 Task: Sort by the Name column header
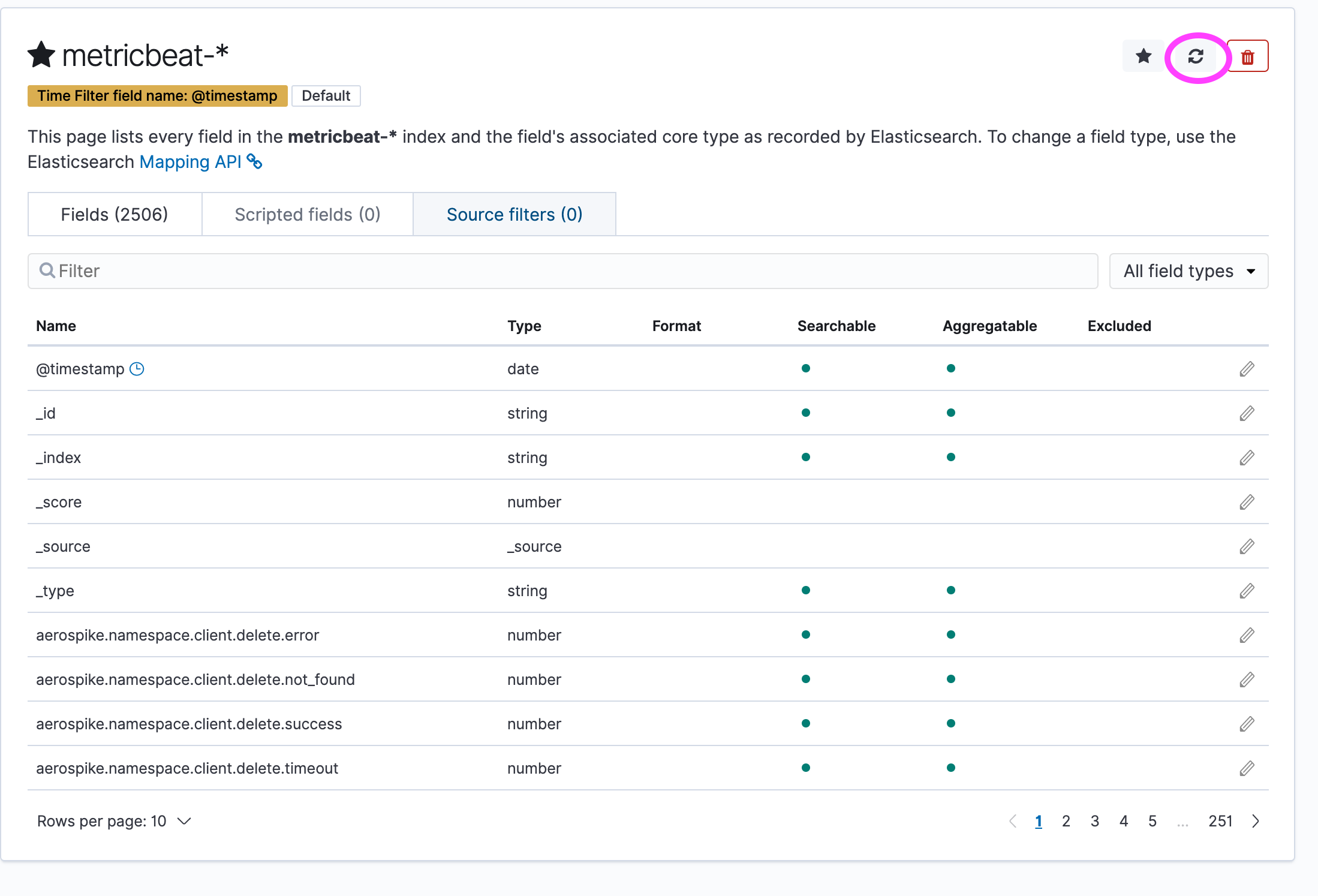click(56, 326)
